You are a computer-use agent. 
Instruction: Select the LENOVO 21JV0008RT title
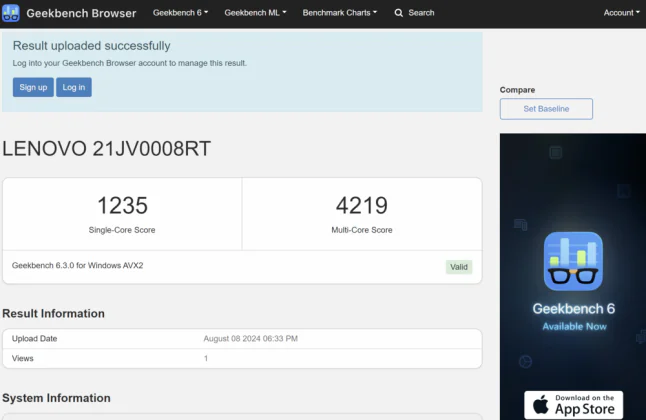[x=106, y=148]
